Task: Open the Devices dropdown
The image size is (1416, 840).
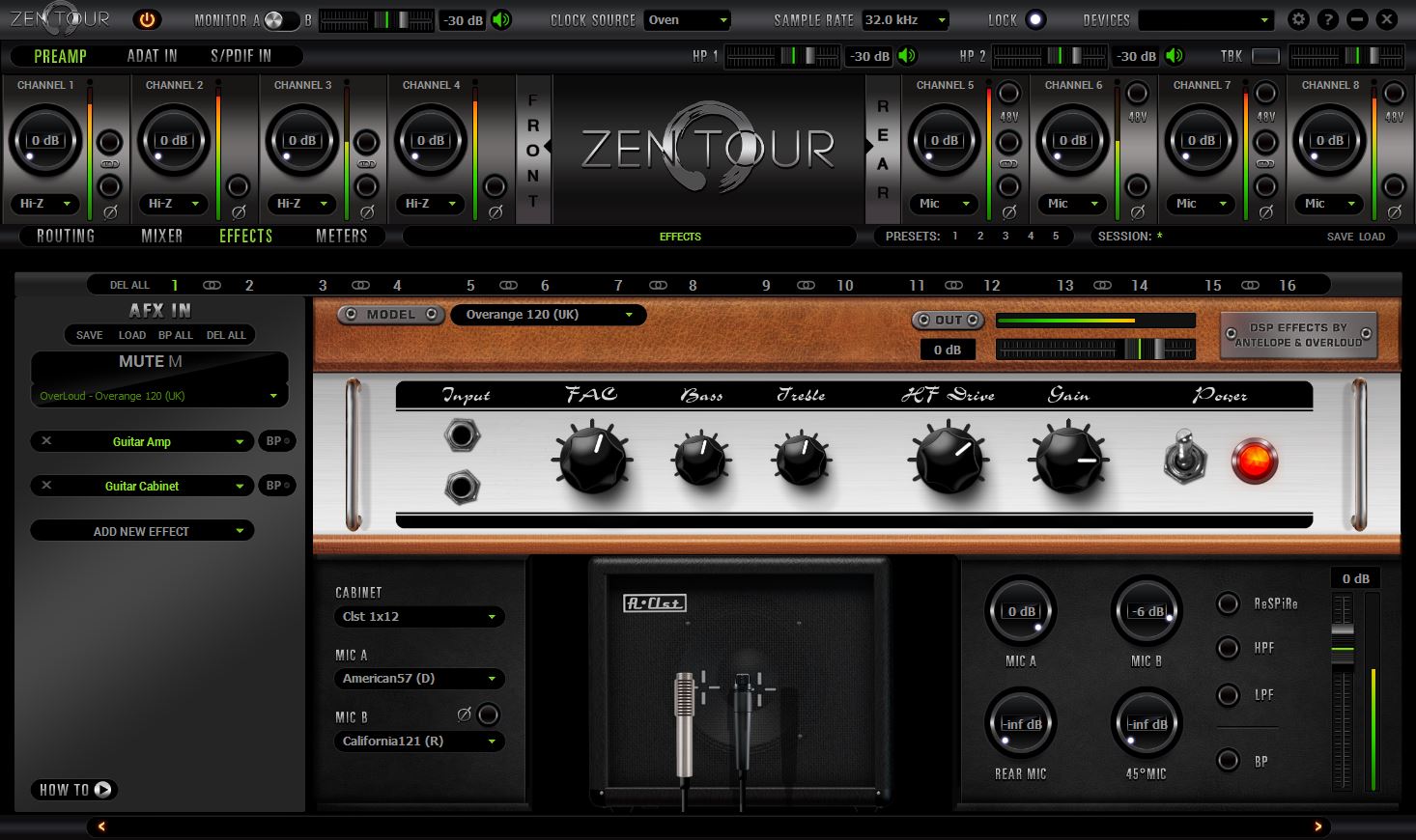Action: [1206, 19]
